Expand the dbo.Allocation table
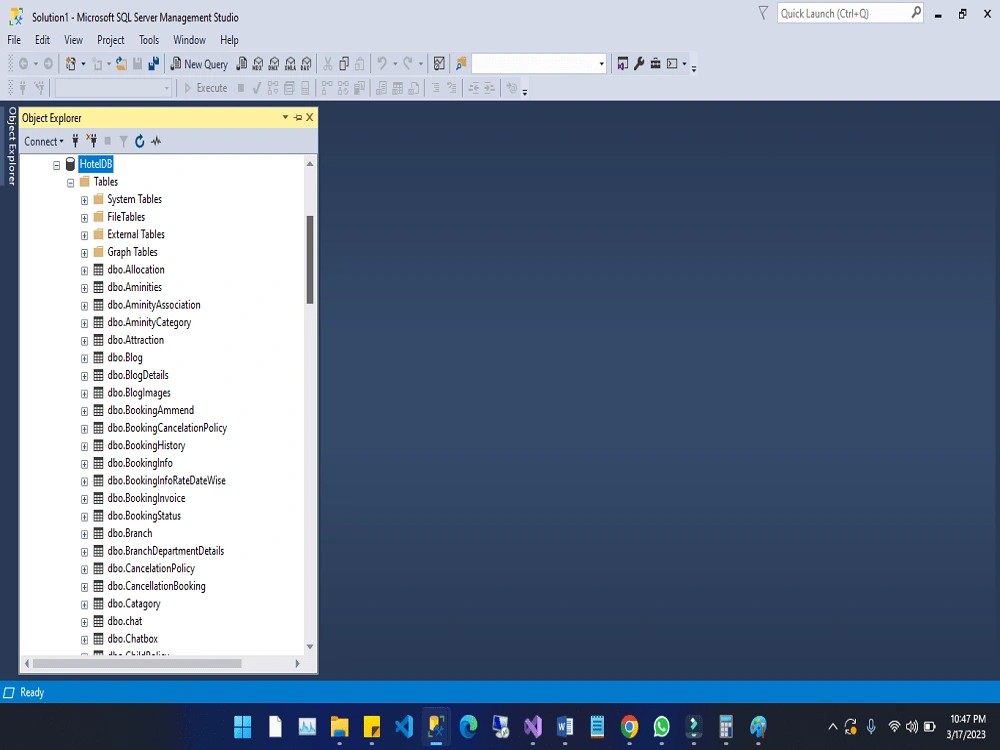Viewport: 1000px width, 750px height. point(84,270)
